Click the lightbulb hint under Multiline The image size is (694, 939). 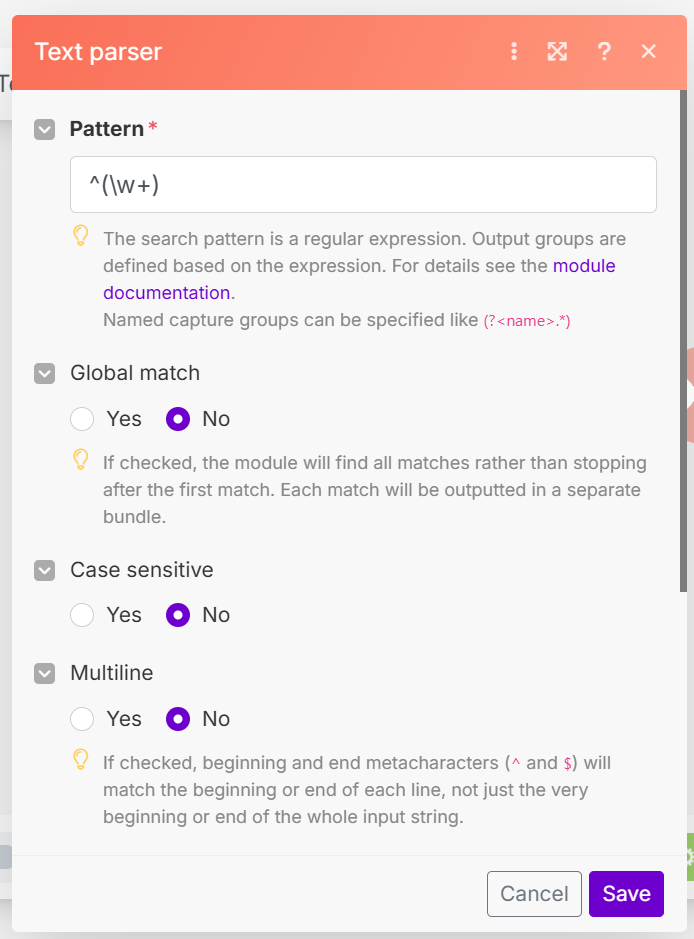click(81, 760)
